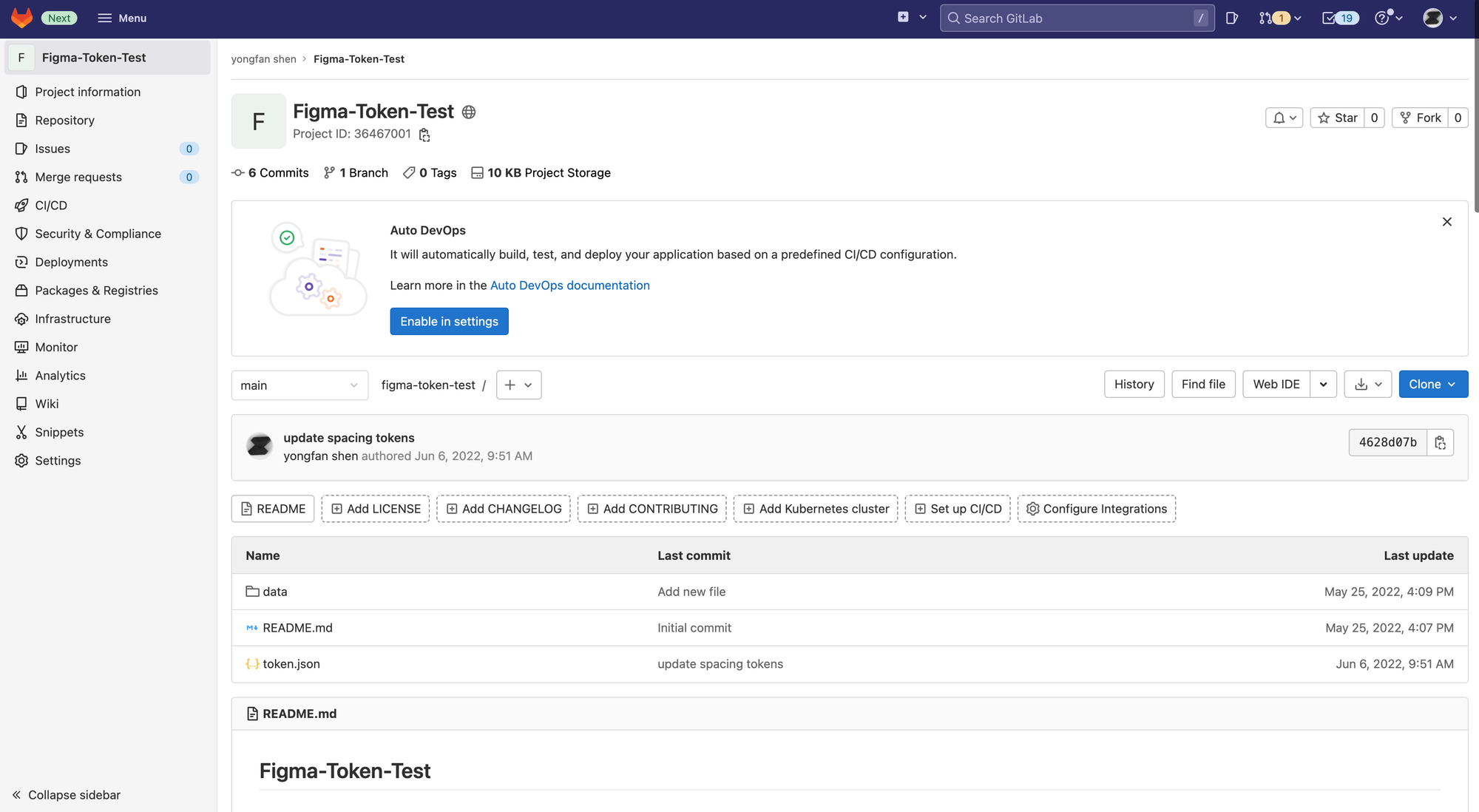Viewport: 1479px width, 812px height.
Task: Click Enable in settings button
Action: pyautogui.click(x=449, y=321)
